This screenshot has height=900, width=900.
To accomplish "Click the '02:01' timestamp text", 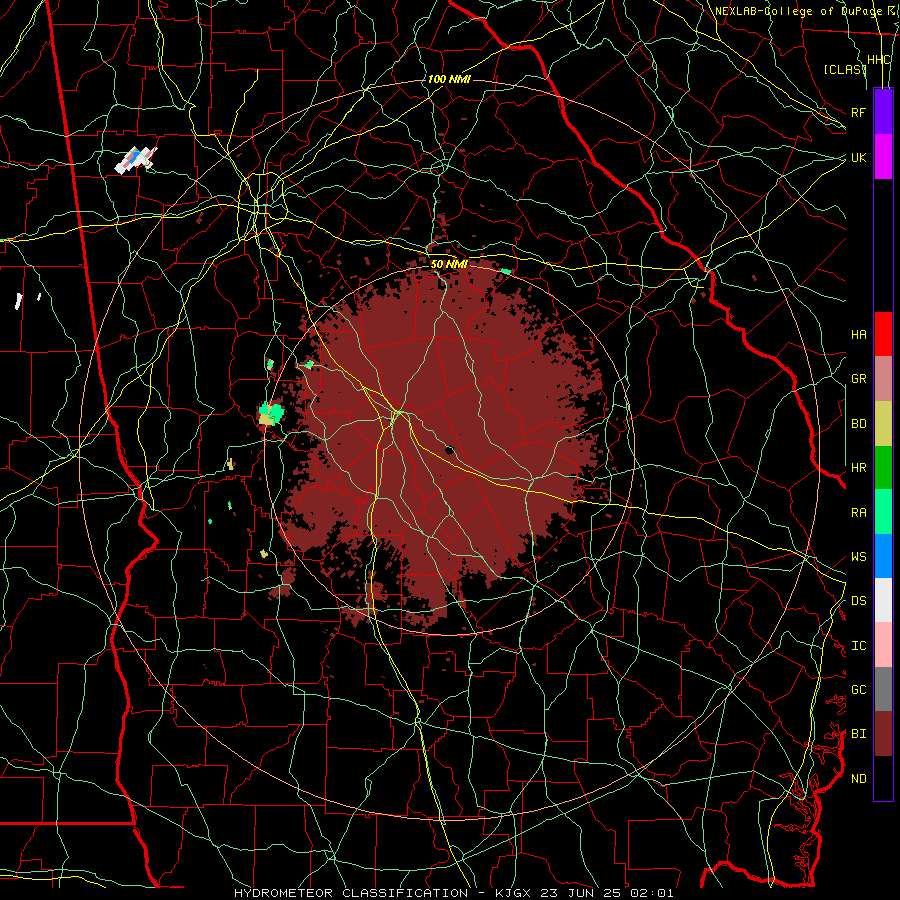I will (x=654, y=893).
